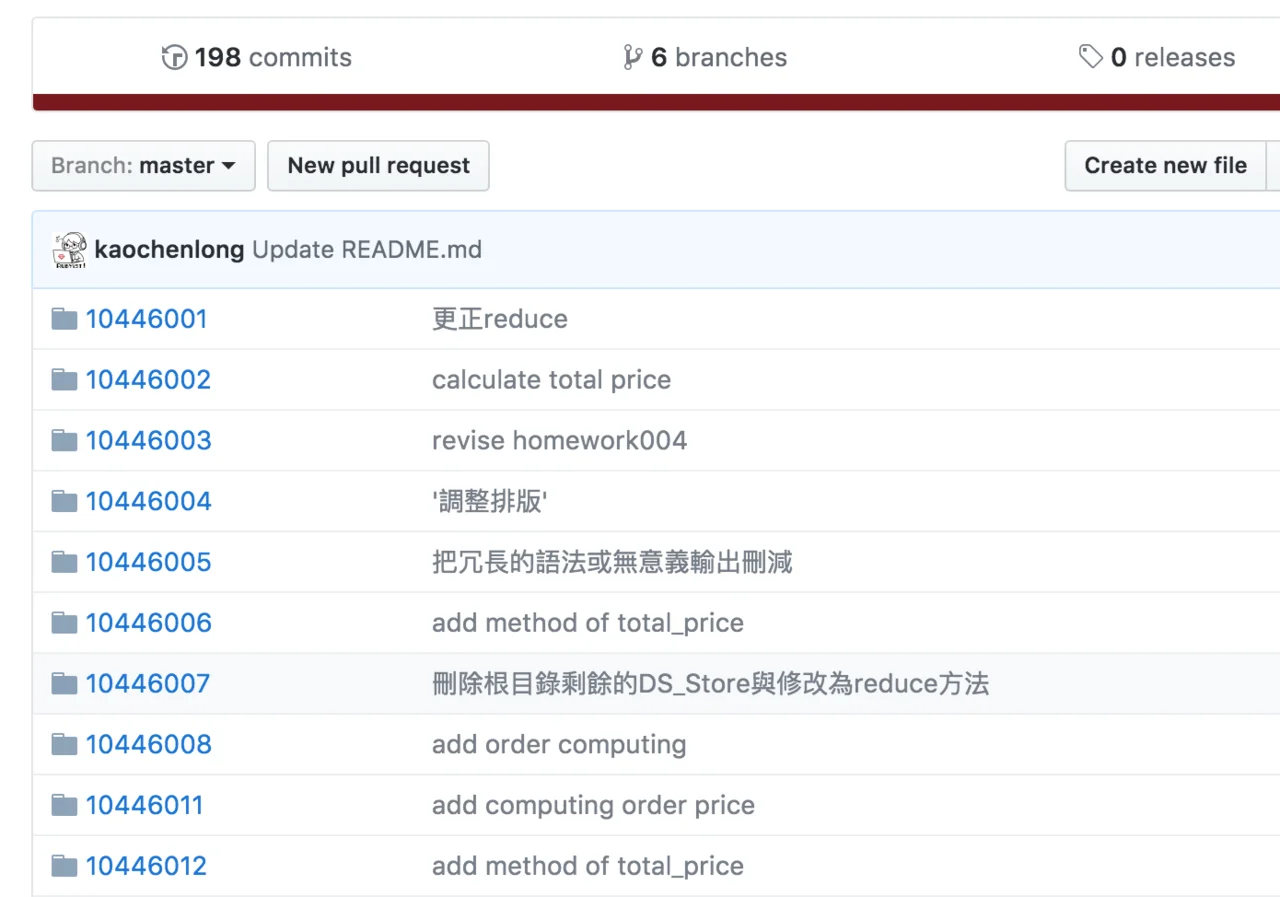Click kaochenlong's avatar image
This screenshot has height=897, width=1280.
tap(70, 250)
